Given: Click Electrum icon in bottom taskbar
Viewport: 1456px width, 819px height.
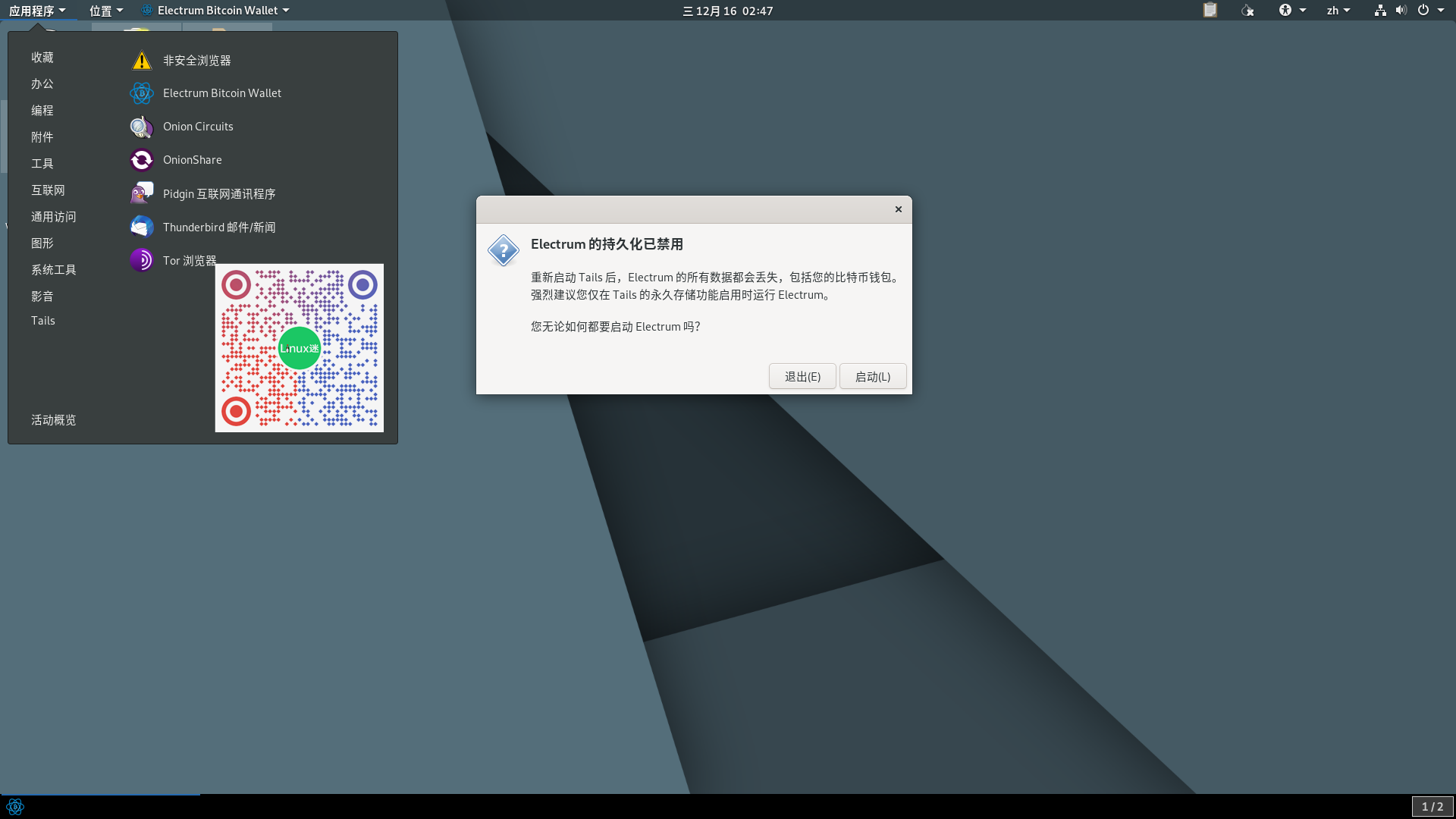Looking at the screenshot, I should tap(15, 807).
